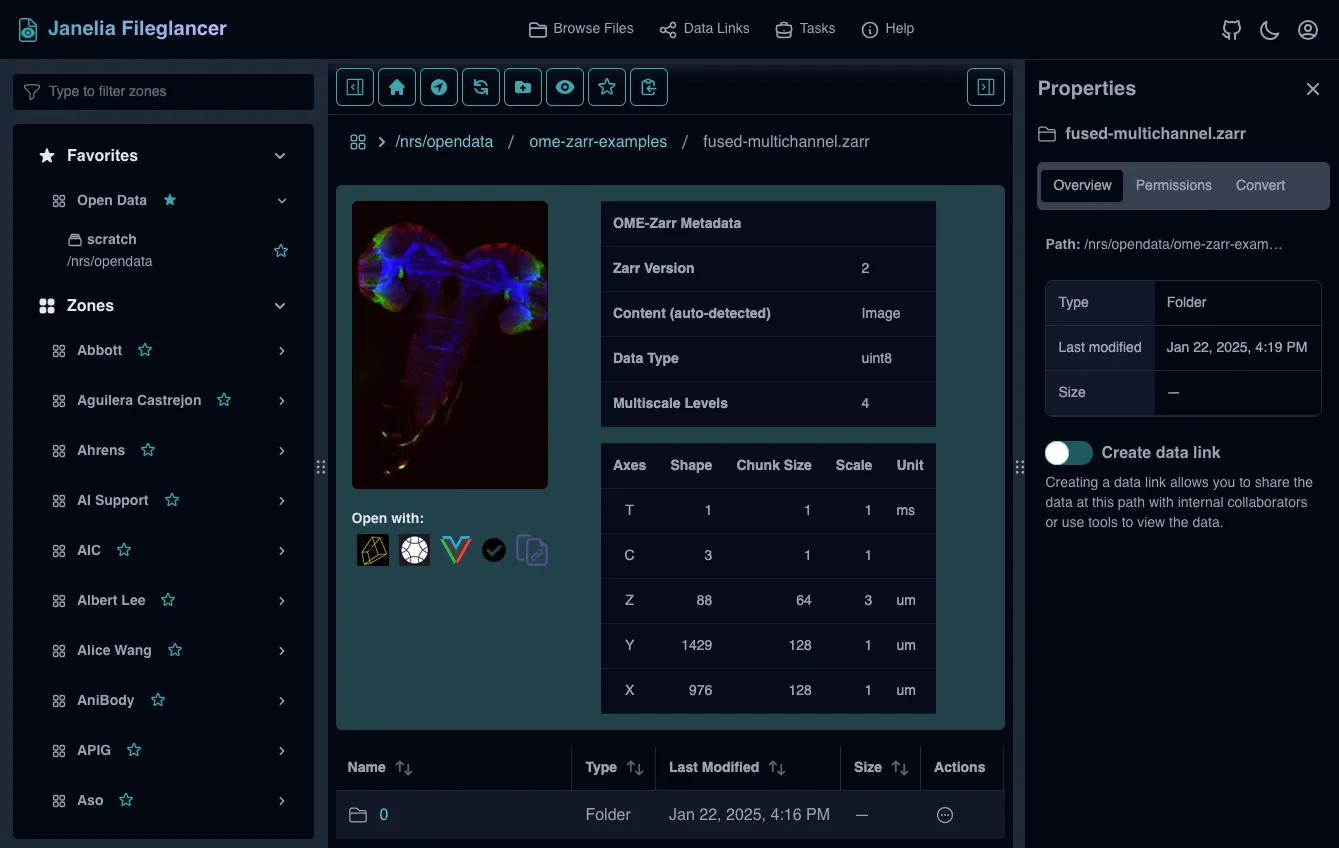Go to ome-zarr-examples in the breadcrumb
The height and width of the screenshot is (848, 1339).
[598, 142]
